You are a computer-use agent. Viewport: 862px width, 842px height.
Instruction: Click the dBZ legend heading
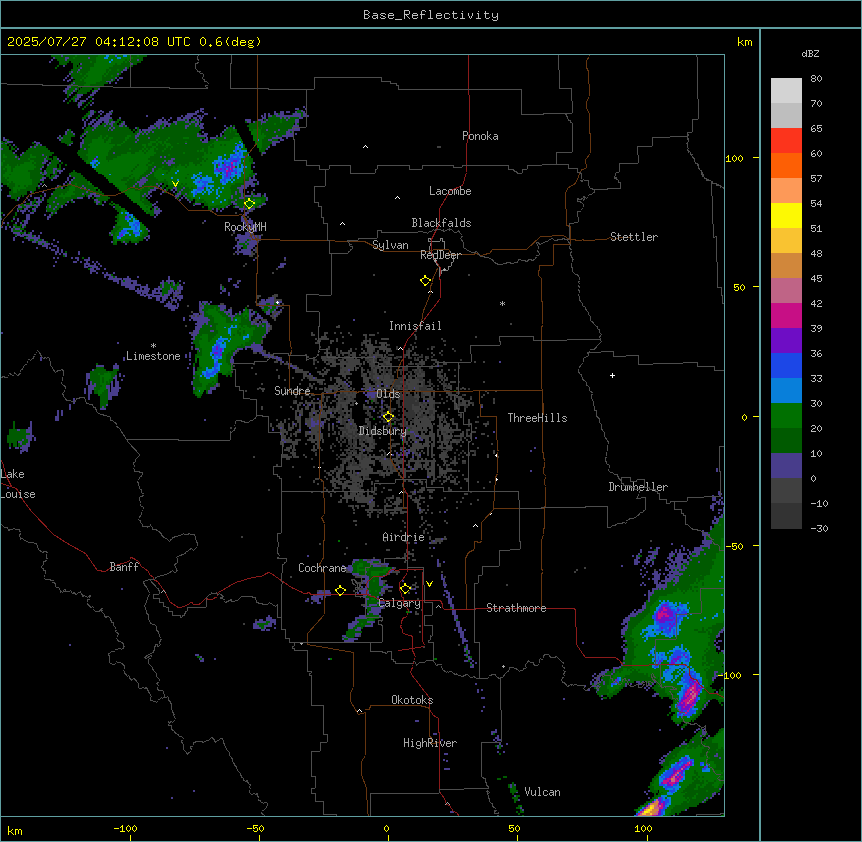810,54
